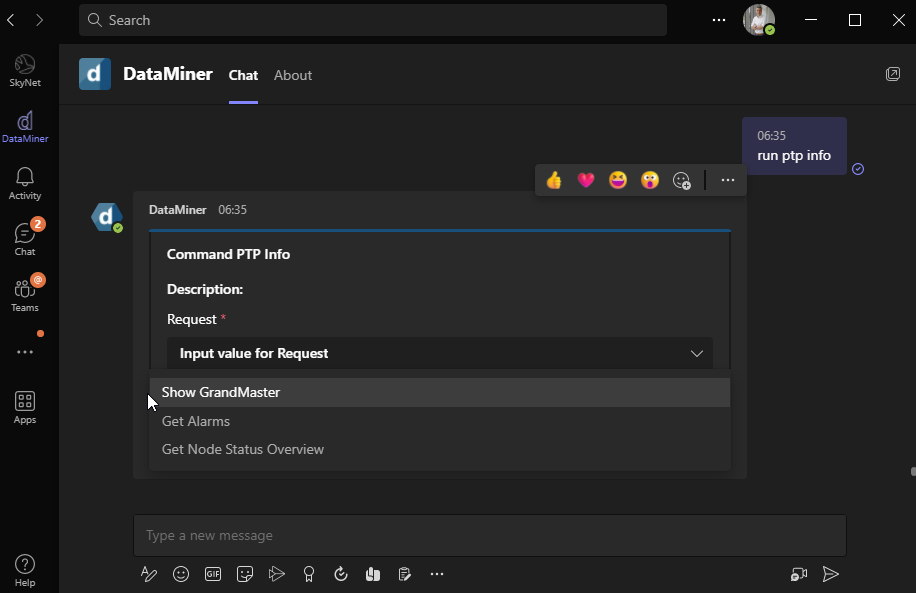Image resolution: width=916 pixels, height=593 pixels.
Task: Switch to the Chat tab
Action: point(243,75)
